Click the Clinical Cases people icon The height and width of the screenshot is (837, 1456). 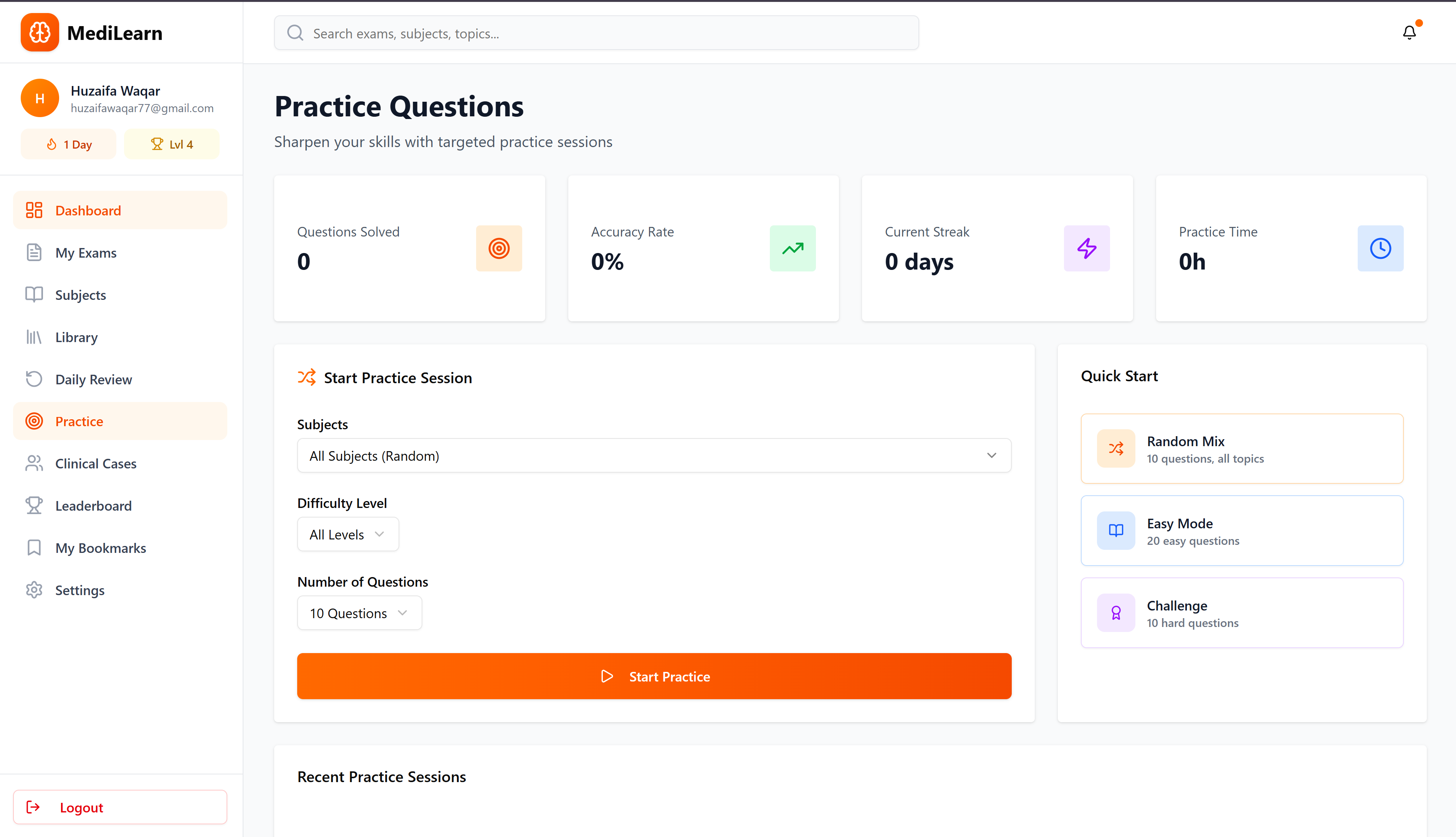tap(34, 463)
